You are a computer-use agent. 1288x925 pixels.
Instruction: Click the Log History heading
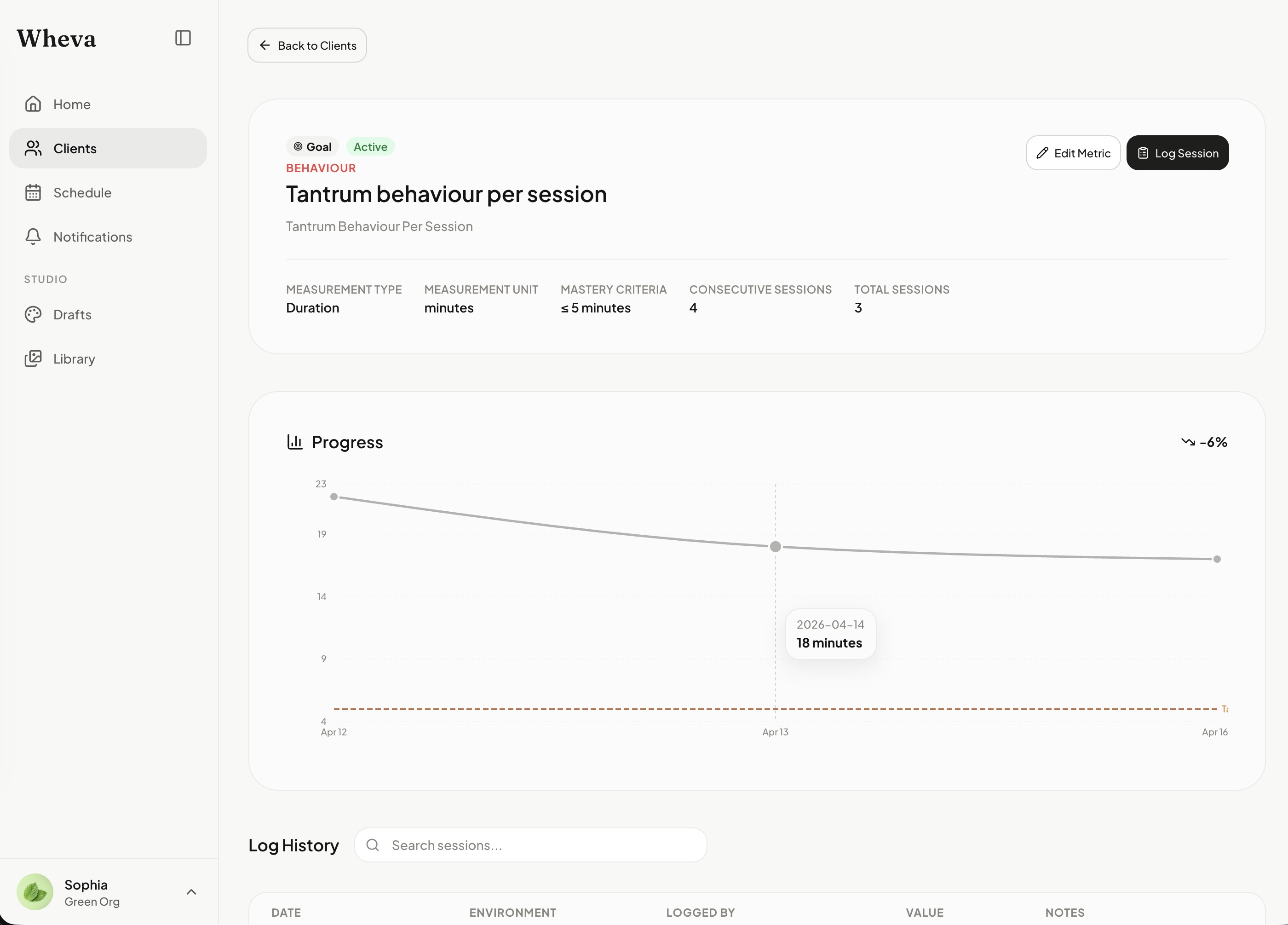point(293,845)
